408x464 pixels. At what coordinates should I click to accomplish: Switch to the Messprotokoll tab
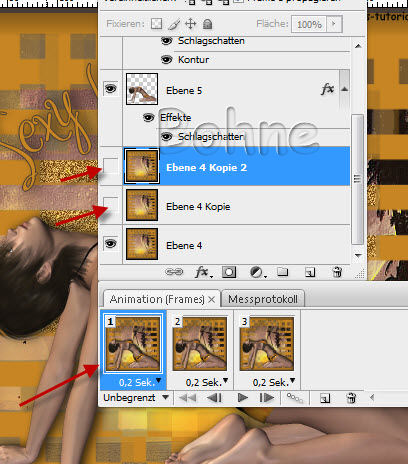point(263,299)
